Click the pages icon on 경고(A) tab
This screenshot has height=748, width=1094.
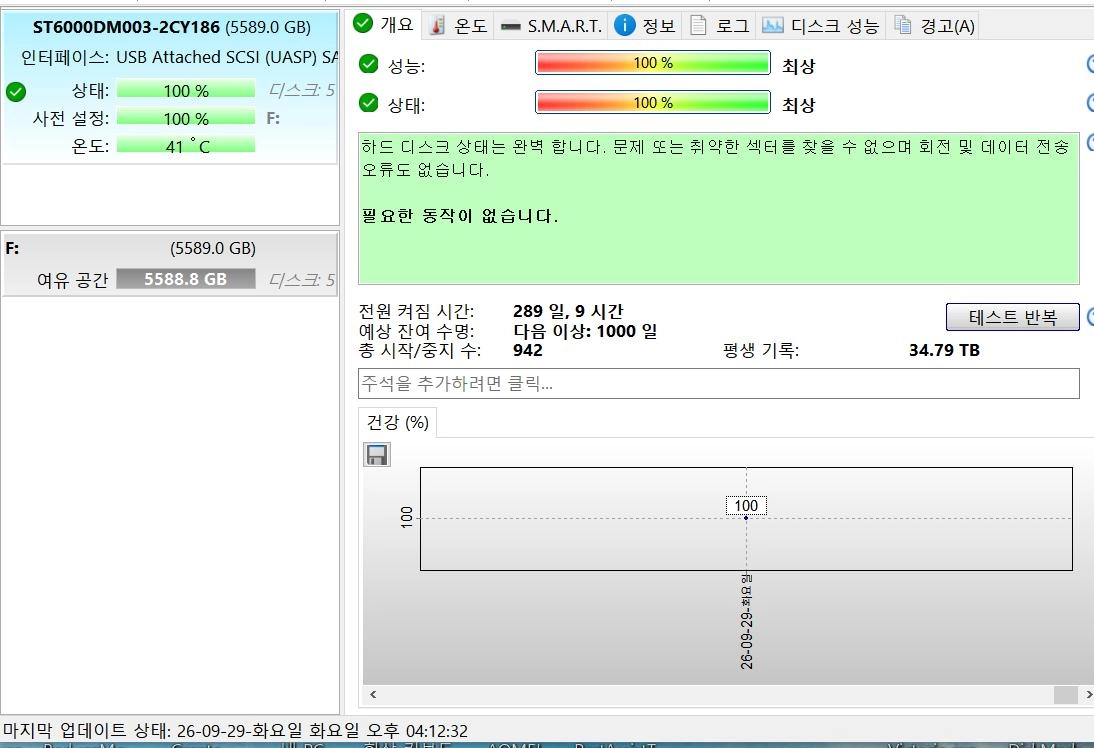[903, 26]
